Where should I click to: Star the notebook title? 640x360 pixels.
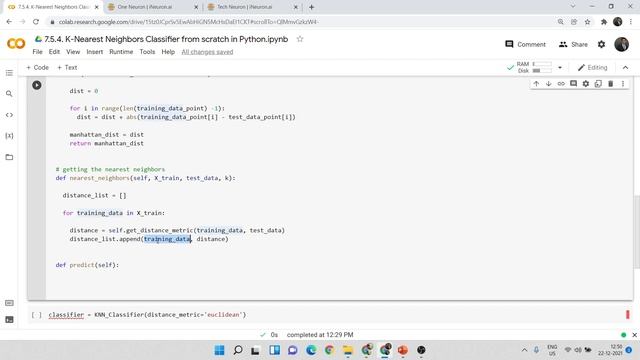click(x=300, y=39)
